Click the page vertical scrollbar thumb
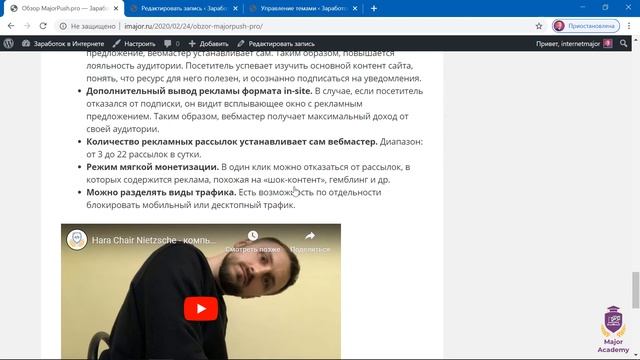640x360 pixels. (x=636, y=290)
